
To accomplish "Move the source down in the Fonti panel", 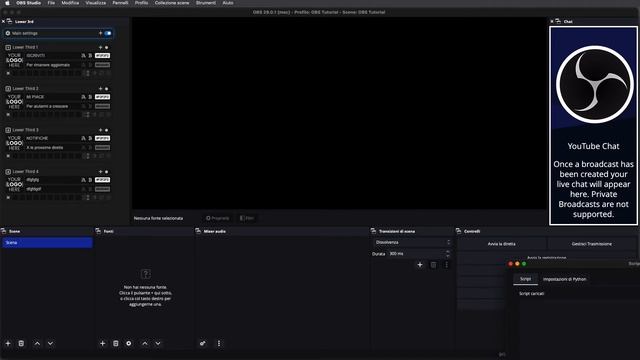I will tap(158, 343).
